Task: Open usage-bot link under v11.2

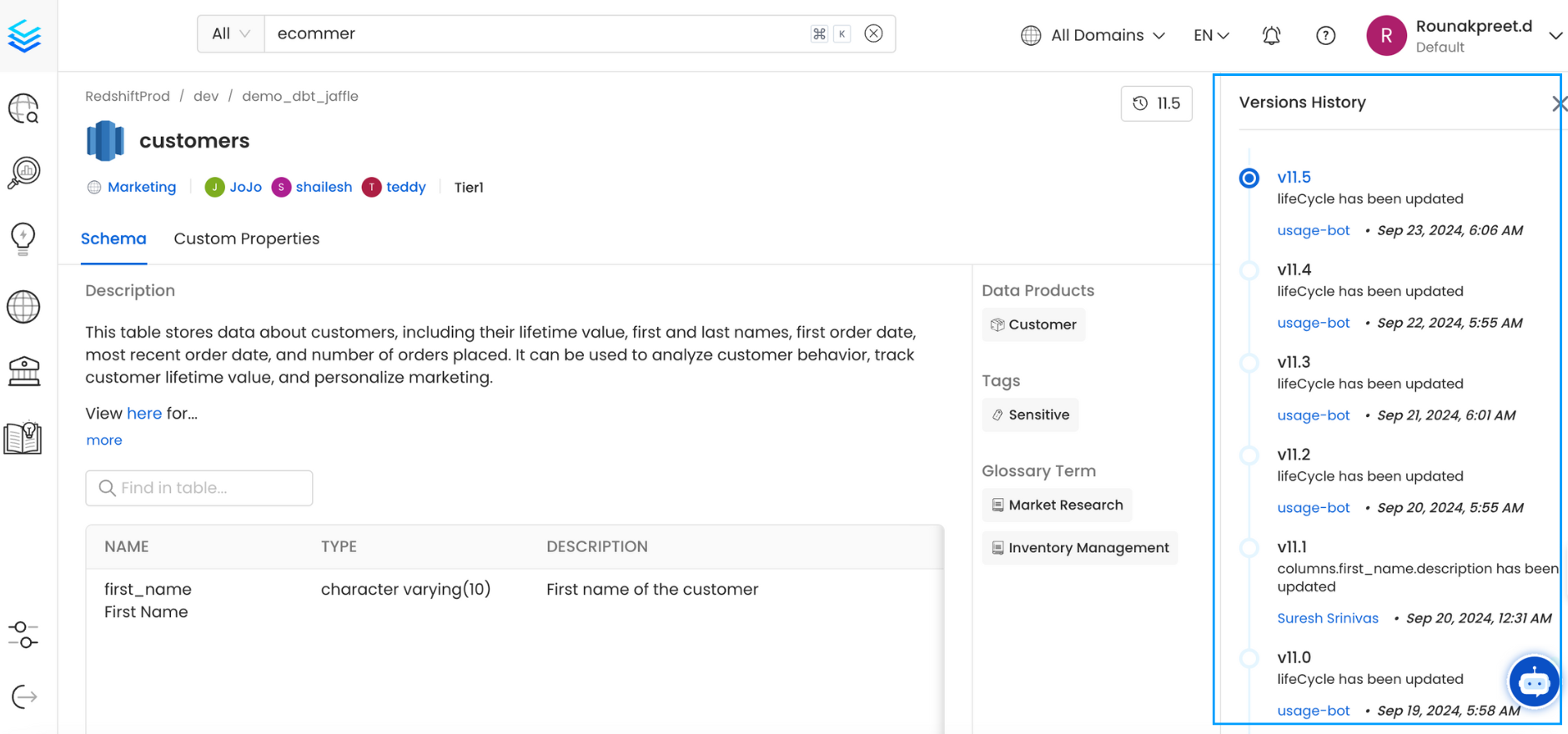Action: (x=1314, y=508)
